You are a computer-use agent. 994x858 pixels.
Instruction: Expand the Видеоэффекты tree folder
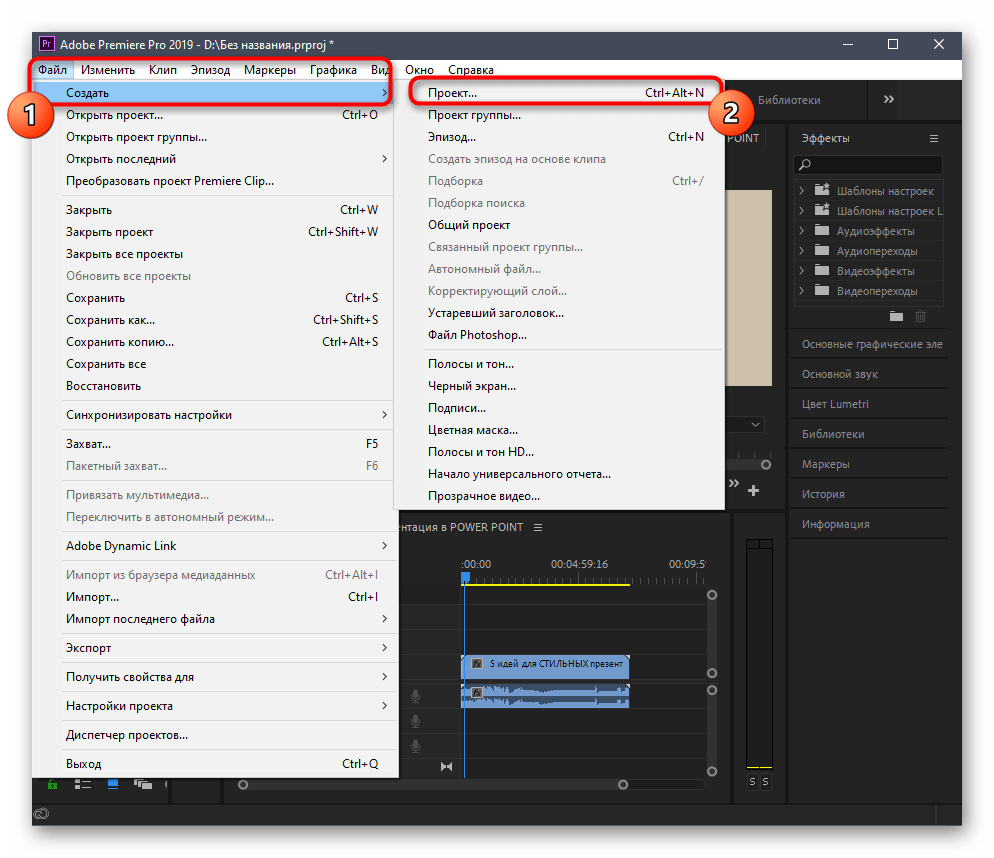click(801, 271)
